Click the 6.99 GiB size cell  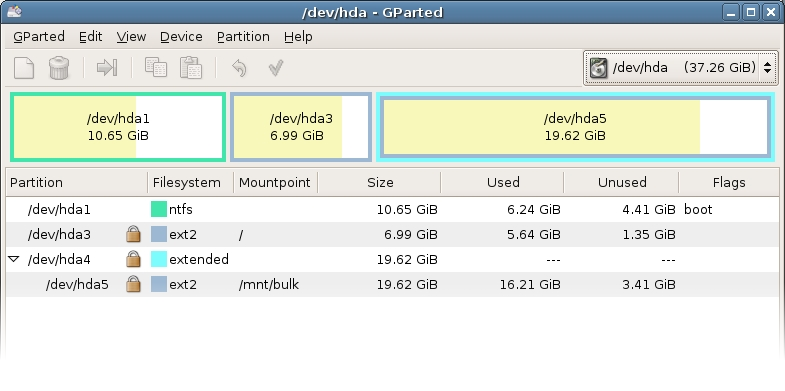click(411, 234)
